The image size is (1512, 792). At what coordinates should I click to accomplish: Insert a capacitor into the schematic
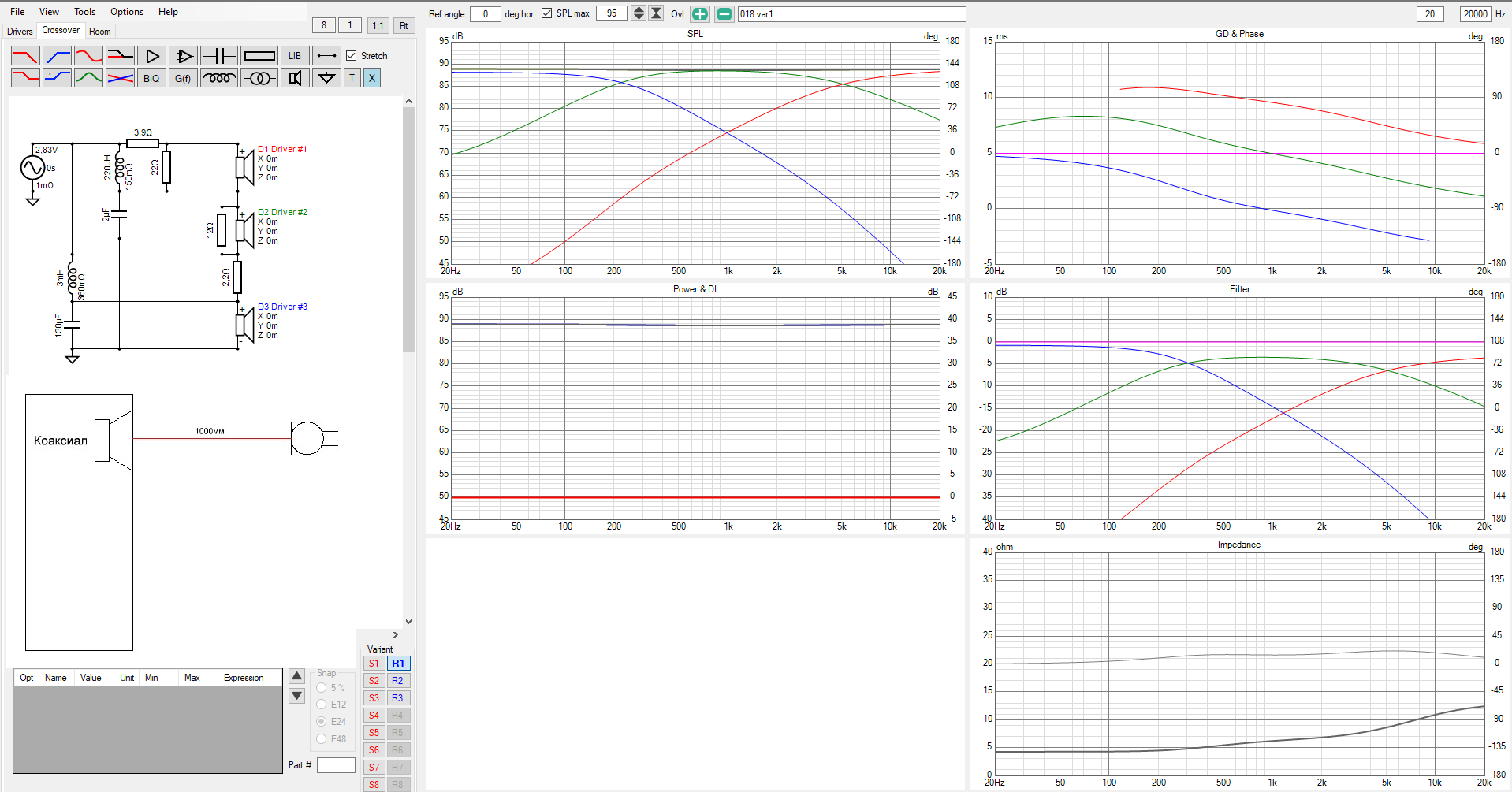click(218, 56)
